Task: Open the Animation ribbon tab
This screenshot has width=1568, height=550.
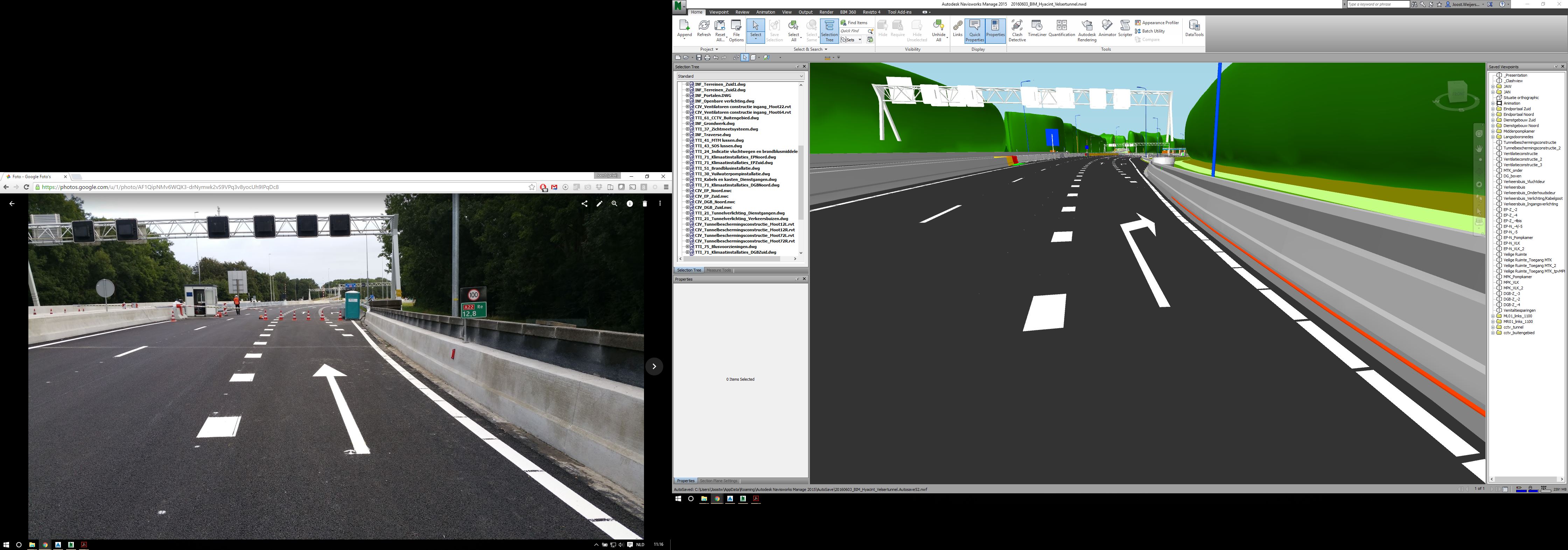Action: [765, 12]
